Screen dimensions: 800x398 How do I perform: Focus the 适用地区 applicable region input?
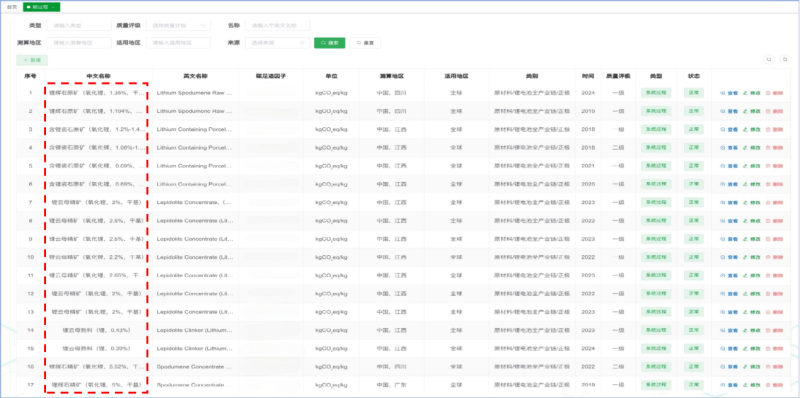coord(178,43)
